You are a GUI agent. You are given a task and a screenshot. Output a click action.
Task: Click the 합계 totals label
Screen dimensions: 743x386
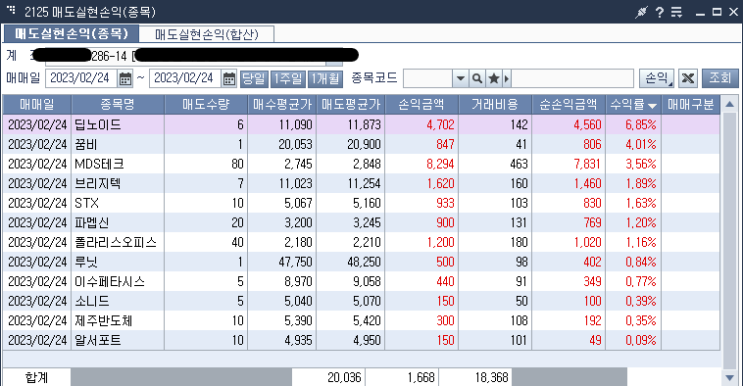[x=37, y=377]
